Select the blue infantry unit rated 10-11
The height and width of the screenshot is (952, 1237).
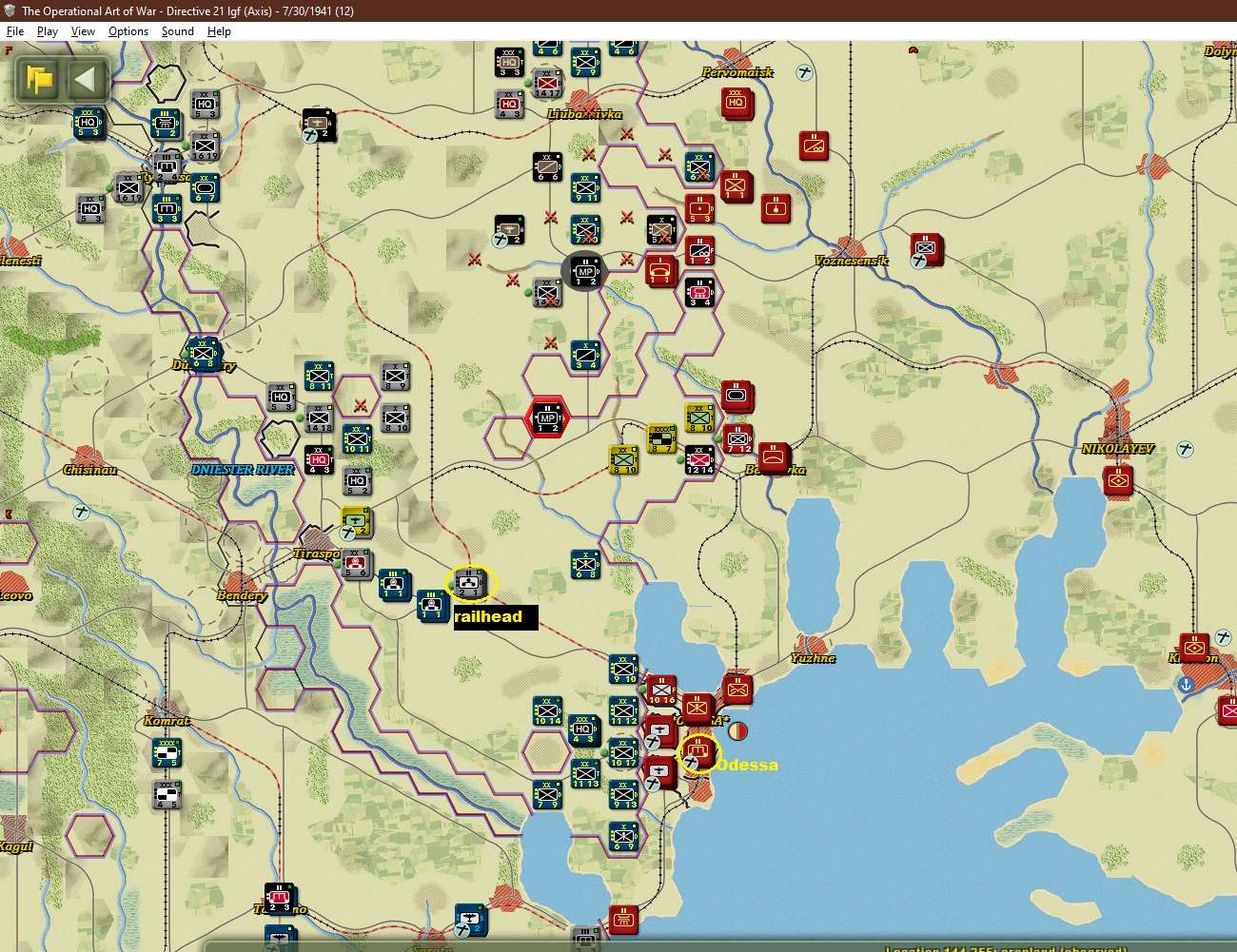click(357, 438)
